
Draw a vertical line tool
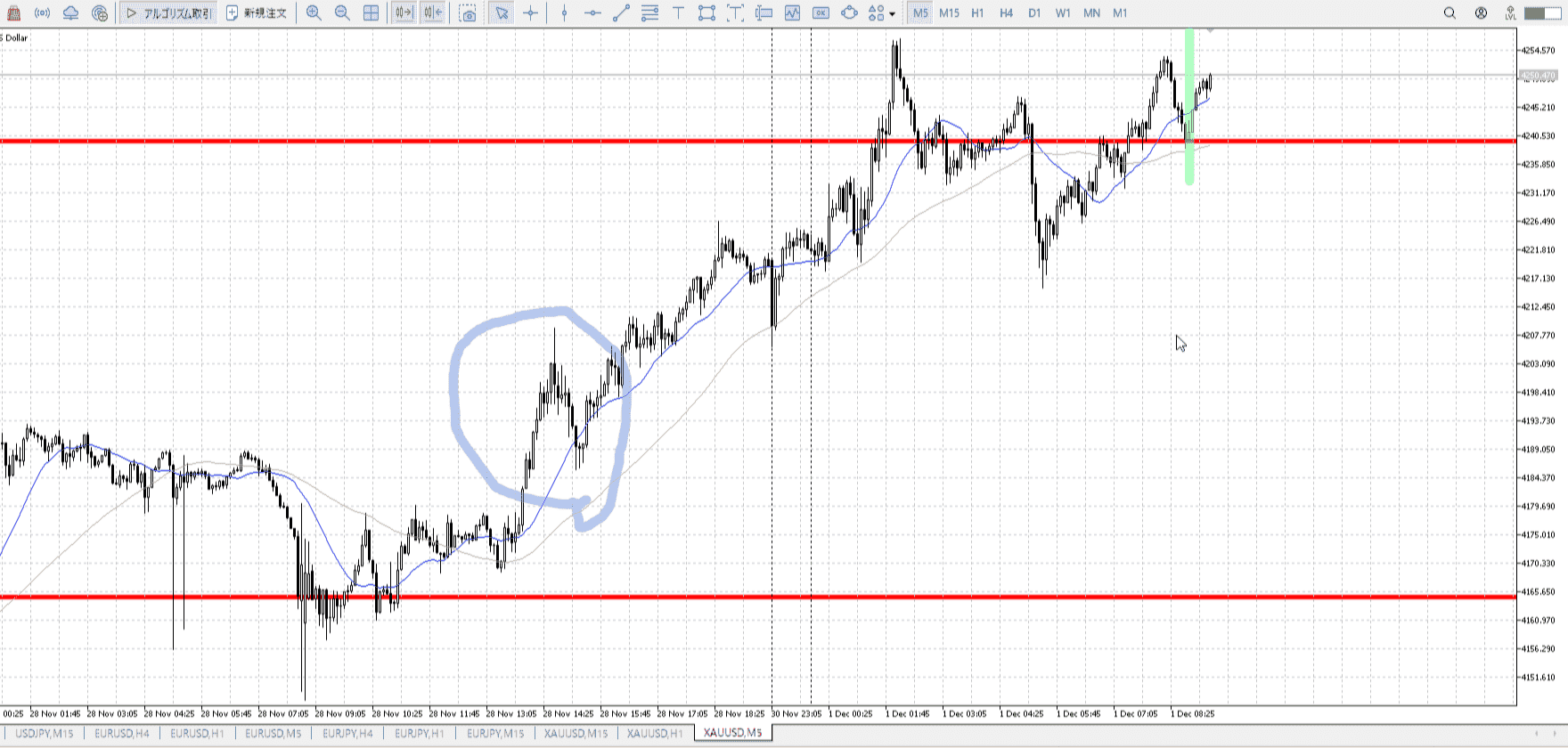coord(564,13)
